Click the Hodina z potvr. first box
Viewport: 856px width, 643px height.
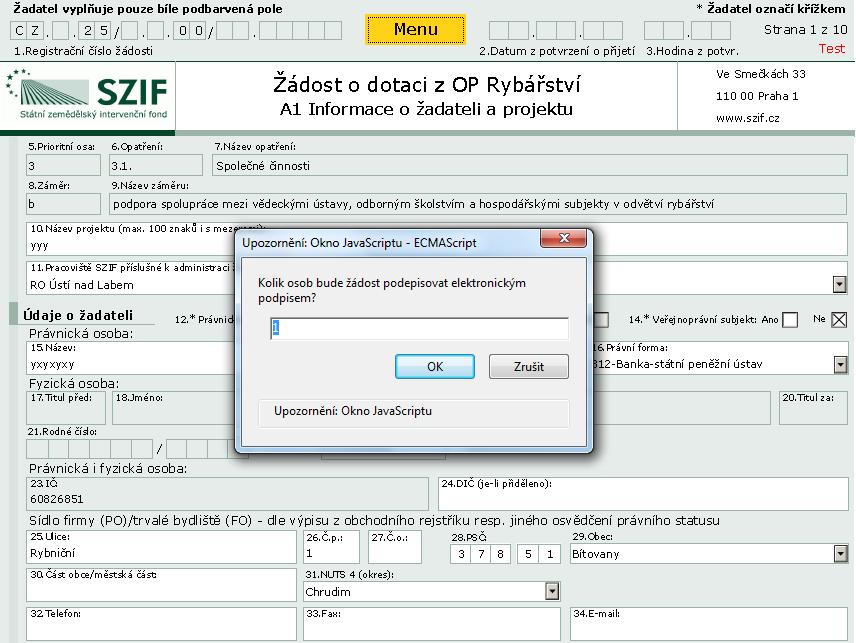(654, 30)
